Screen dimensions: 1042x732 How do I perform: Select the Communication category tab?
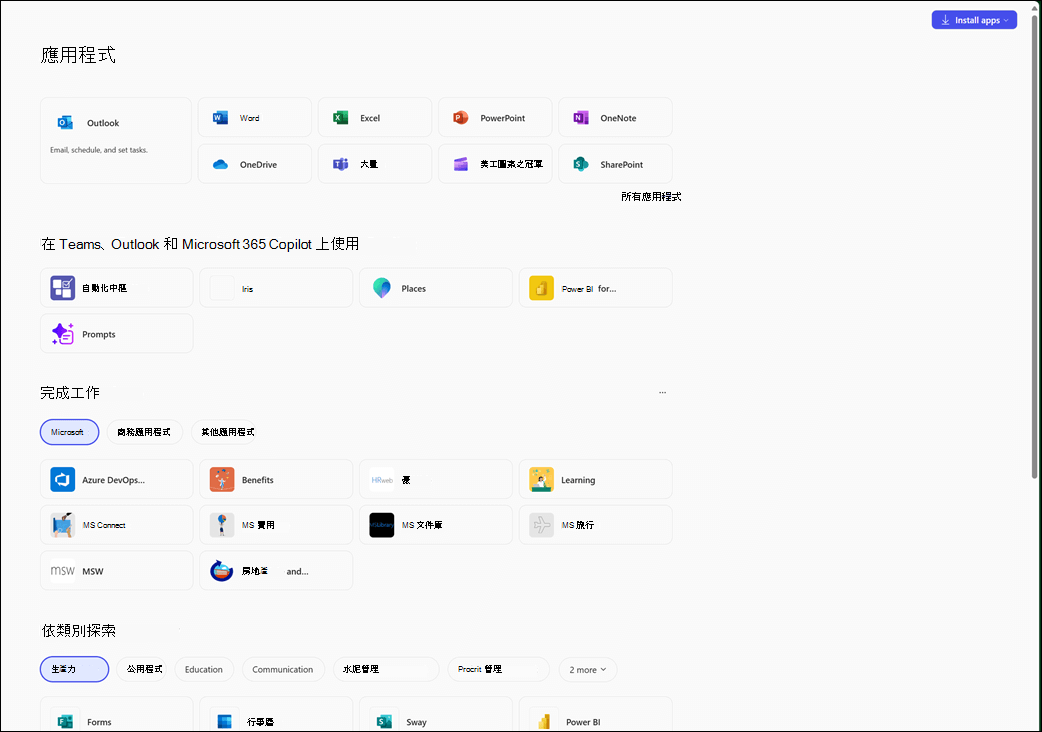pos(283,670)
